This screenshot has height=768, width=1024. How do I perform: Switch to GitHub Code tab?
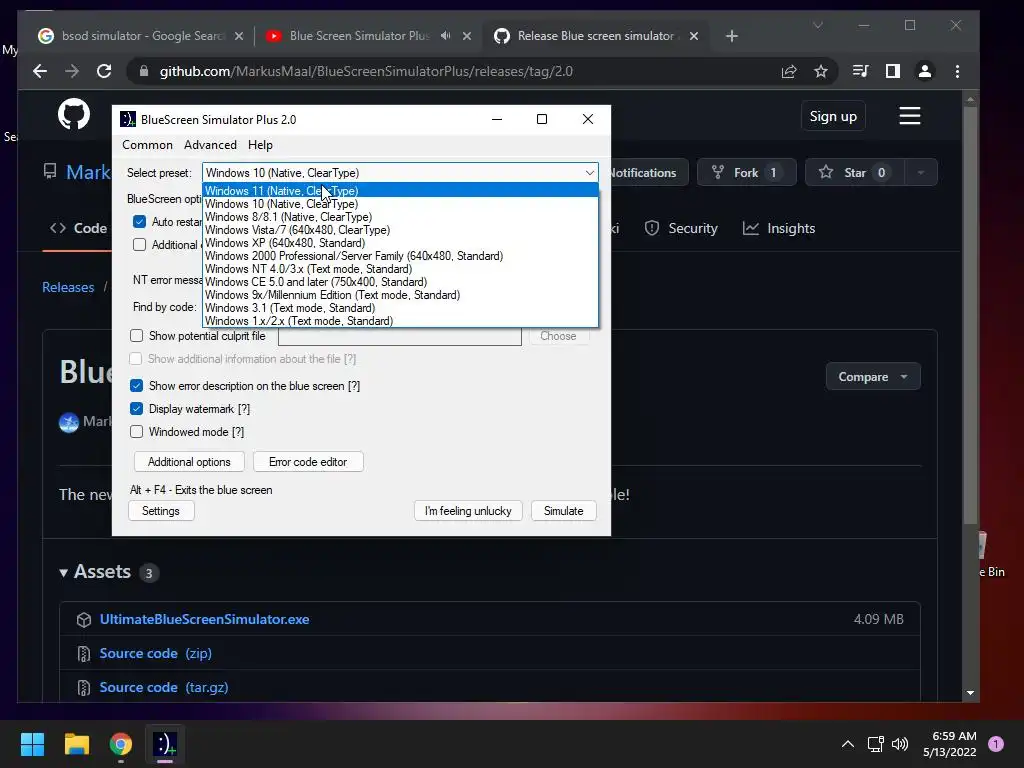coord(78,228)
